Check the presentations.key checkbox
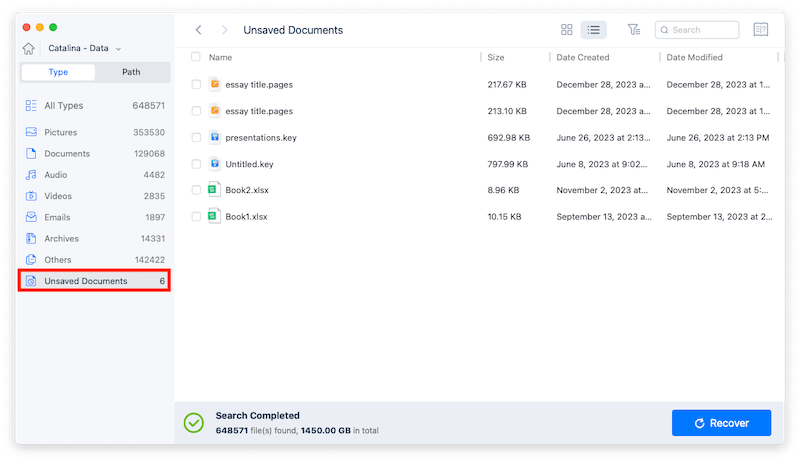The width and height of the screenshot is (800, 462). point(196,137)
